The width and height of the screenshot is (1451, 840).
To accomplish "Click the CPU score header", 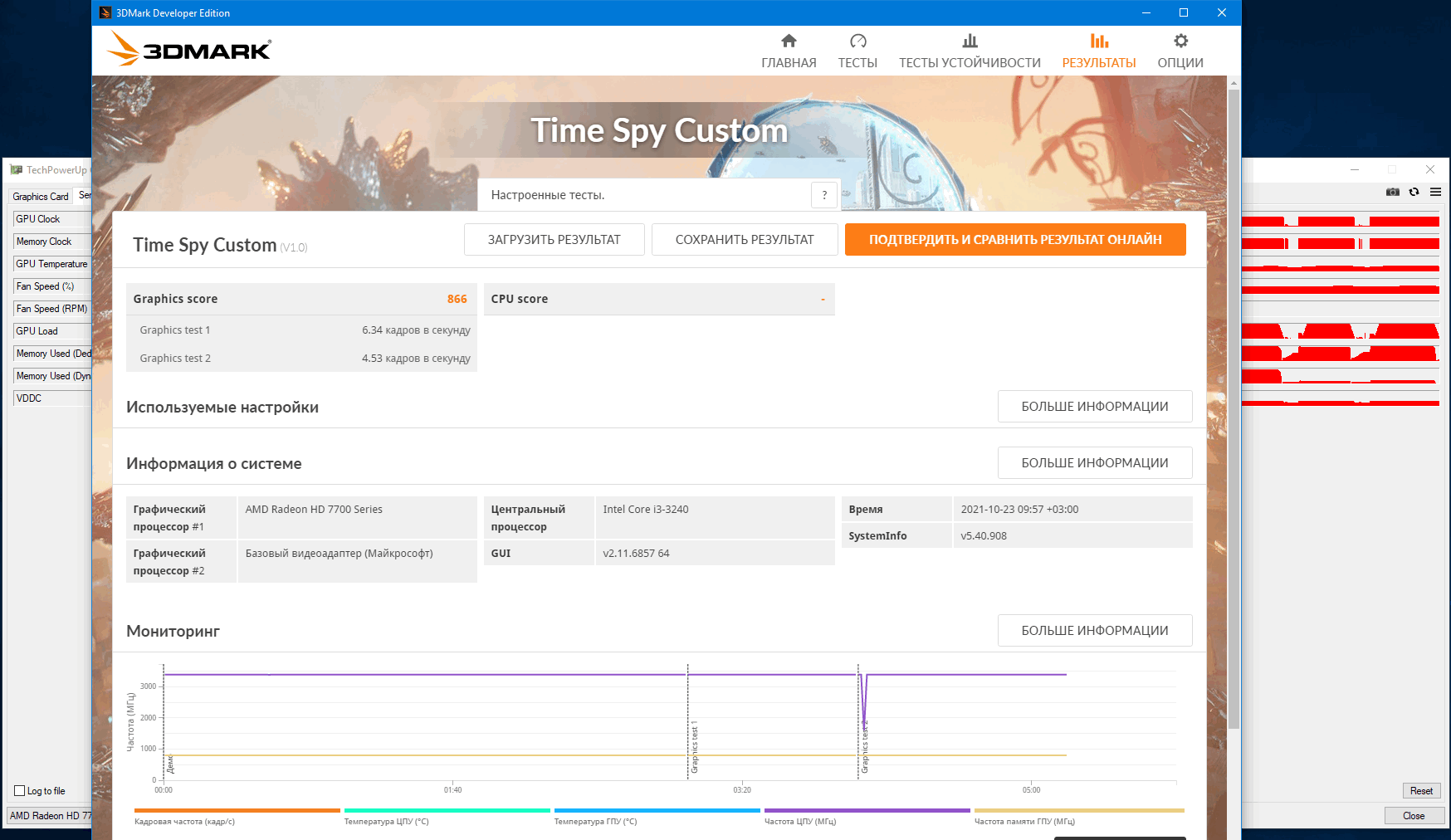I will click(659, 299).
